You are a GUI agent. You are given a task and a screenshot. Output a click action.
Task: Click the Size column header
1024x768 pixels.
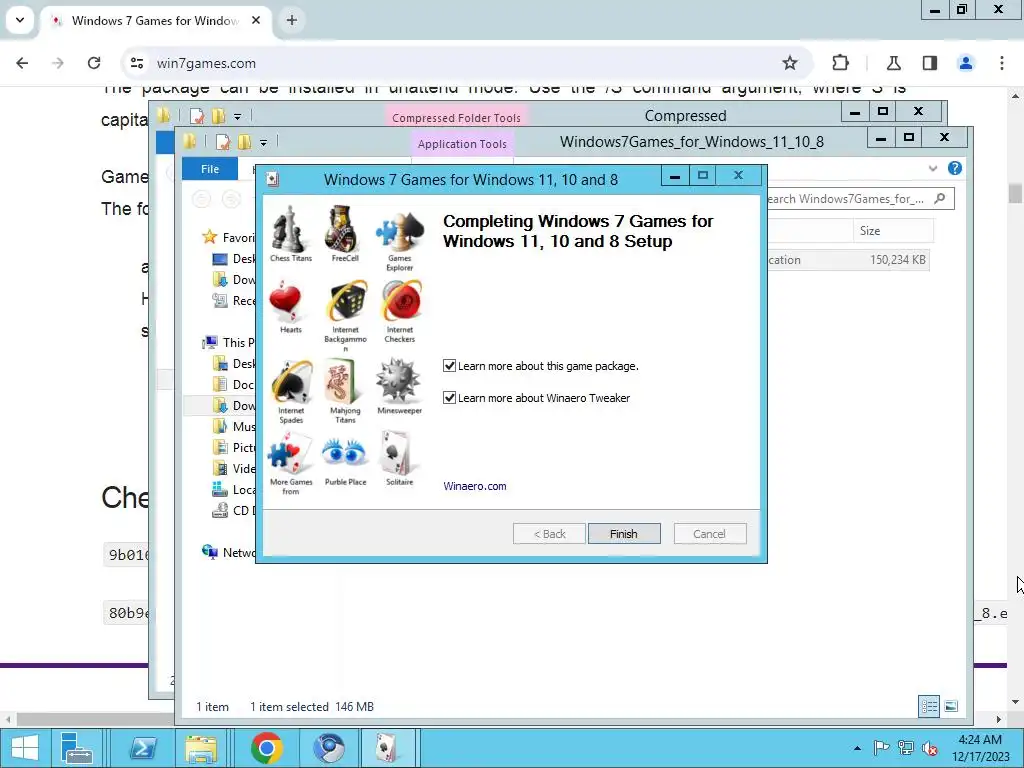[x=893, y=231]
